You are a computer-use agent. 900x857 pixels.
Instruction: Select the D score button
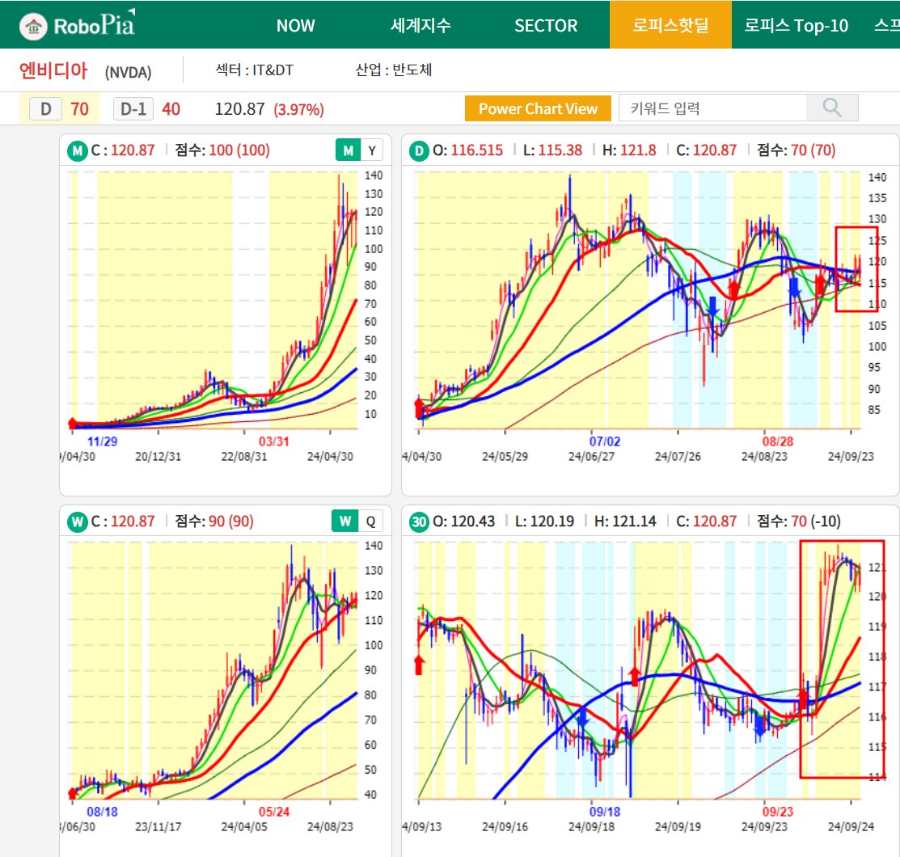[46, 109]
